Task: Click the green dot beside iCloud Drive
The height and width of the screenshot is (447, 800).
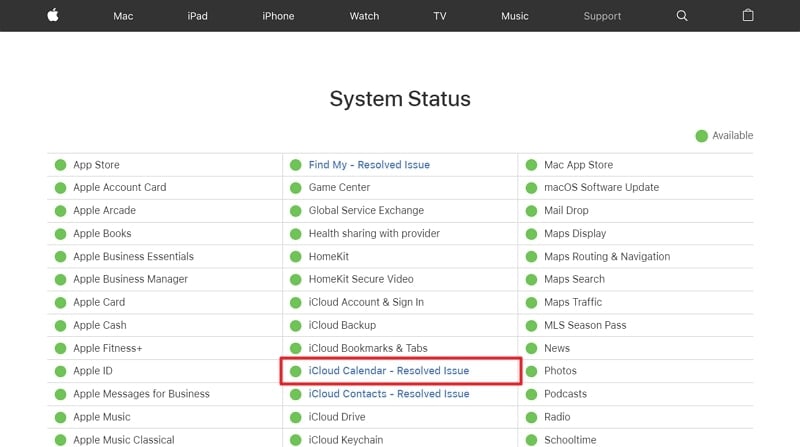Action: (296, 417)
